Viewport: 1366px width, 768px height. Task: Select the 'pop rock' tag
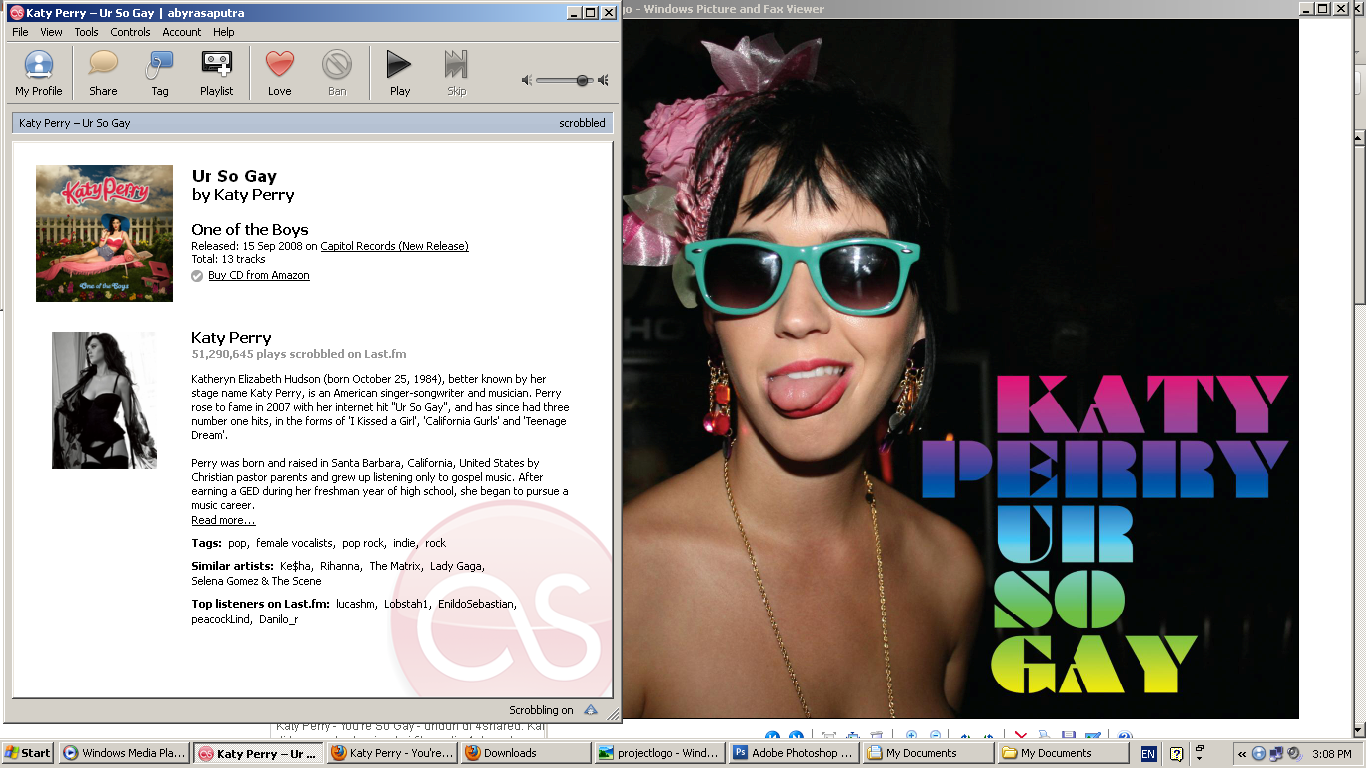coord(363,543)
